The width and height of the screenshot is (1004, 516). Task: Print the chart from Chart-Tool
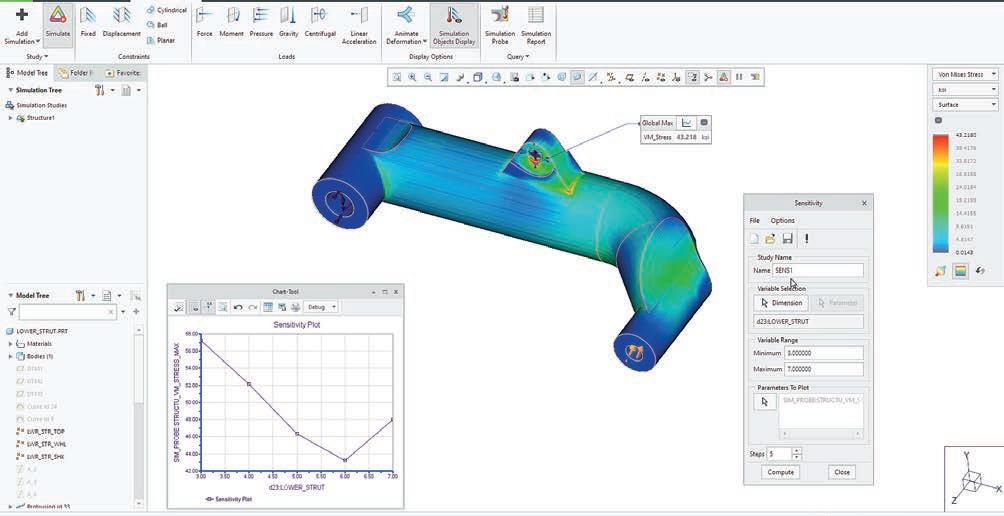pos(295,307)
